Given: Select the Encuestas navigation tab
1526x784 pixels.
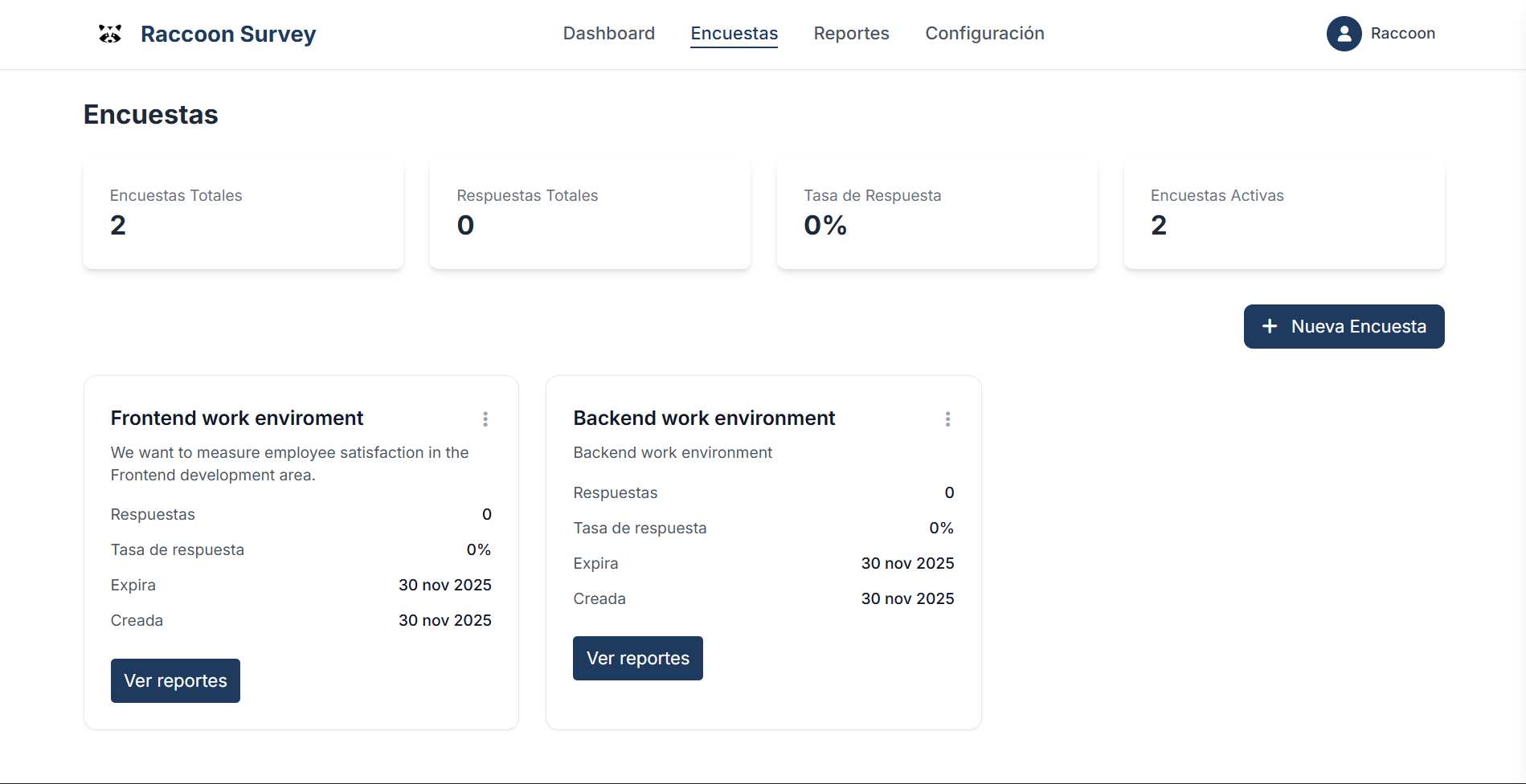Looking at the screenshot, I should pos(734,34).
